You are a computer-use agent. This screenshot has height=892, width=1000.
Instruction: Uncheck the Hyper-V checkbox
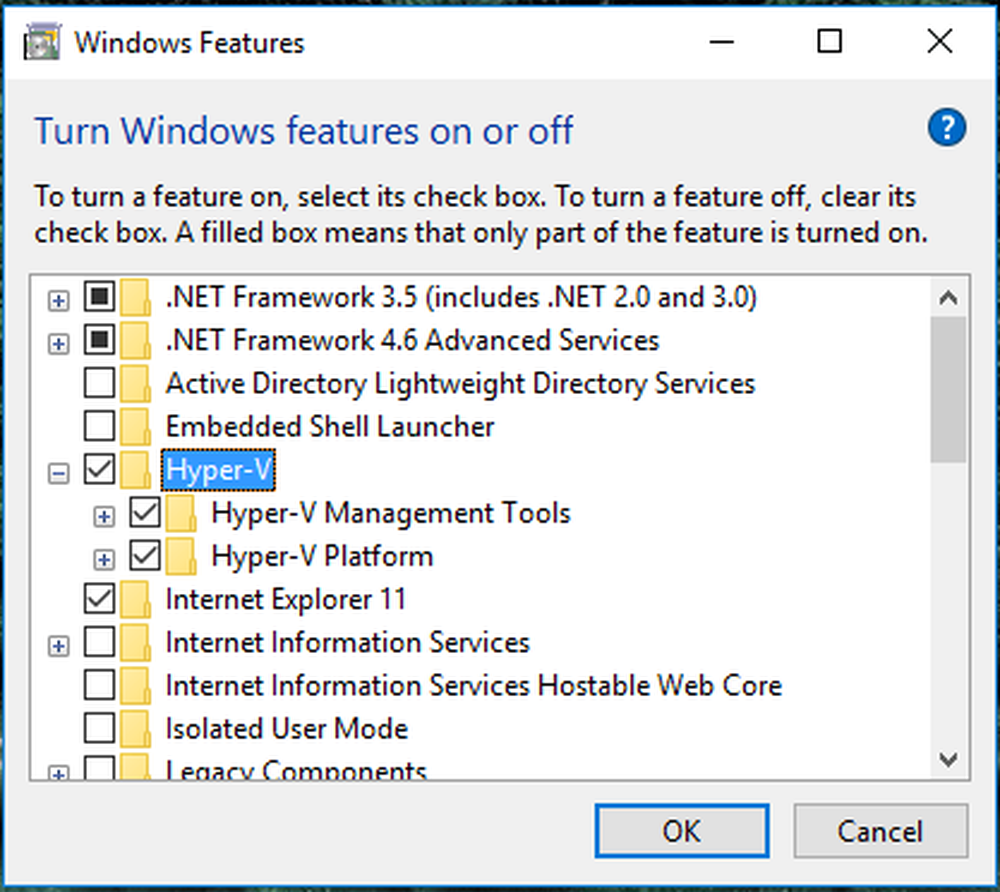[x=99, y=469]
